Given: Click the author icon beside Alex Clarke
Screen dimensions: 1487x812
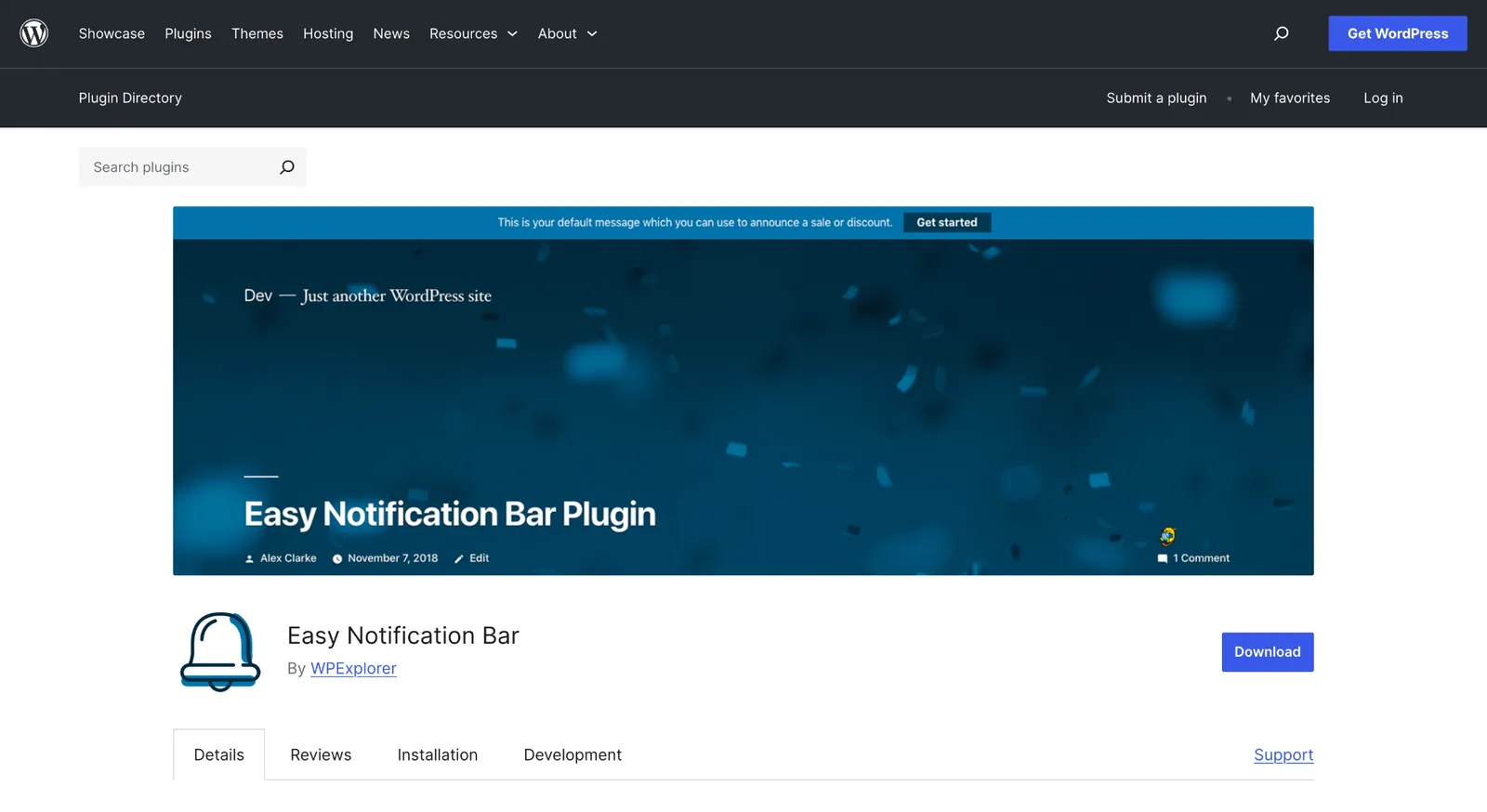Looking at the screenshot, I should 249,558.
